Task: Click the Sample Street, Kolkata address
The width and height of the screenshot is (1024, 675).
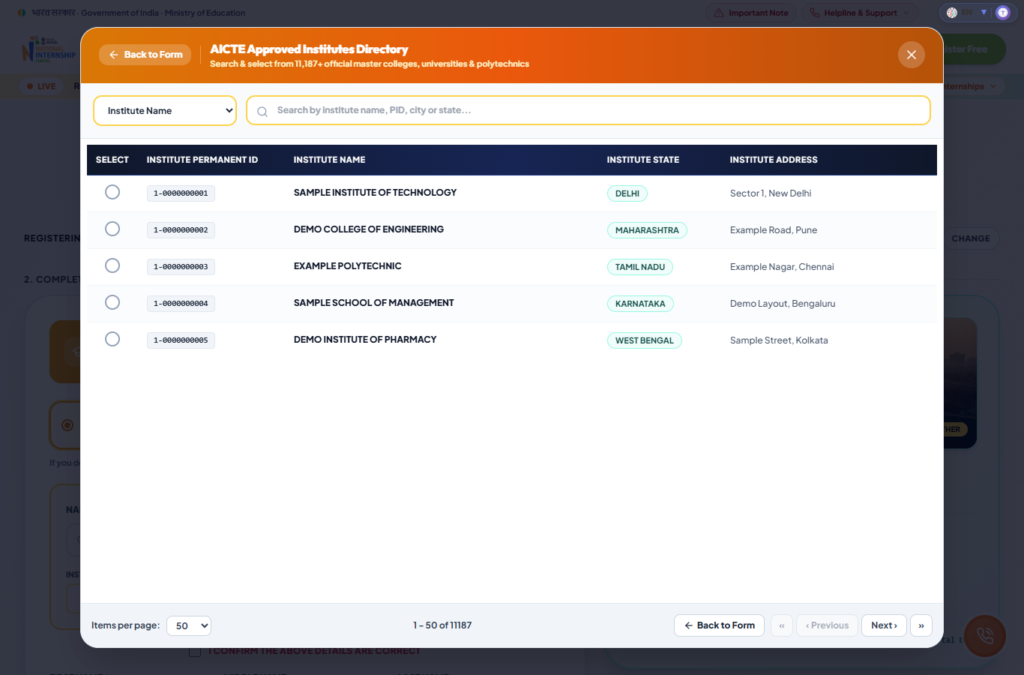Action: pyautogui.click(x=778, y=340)
